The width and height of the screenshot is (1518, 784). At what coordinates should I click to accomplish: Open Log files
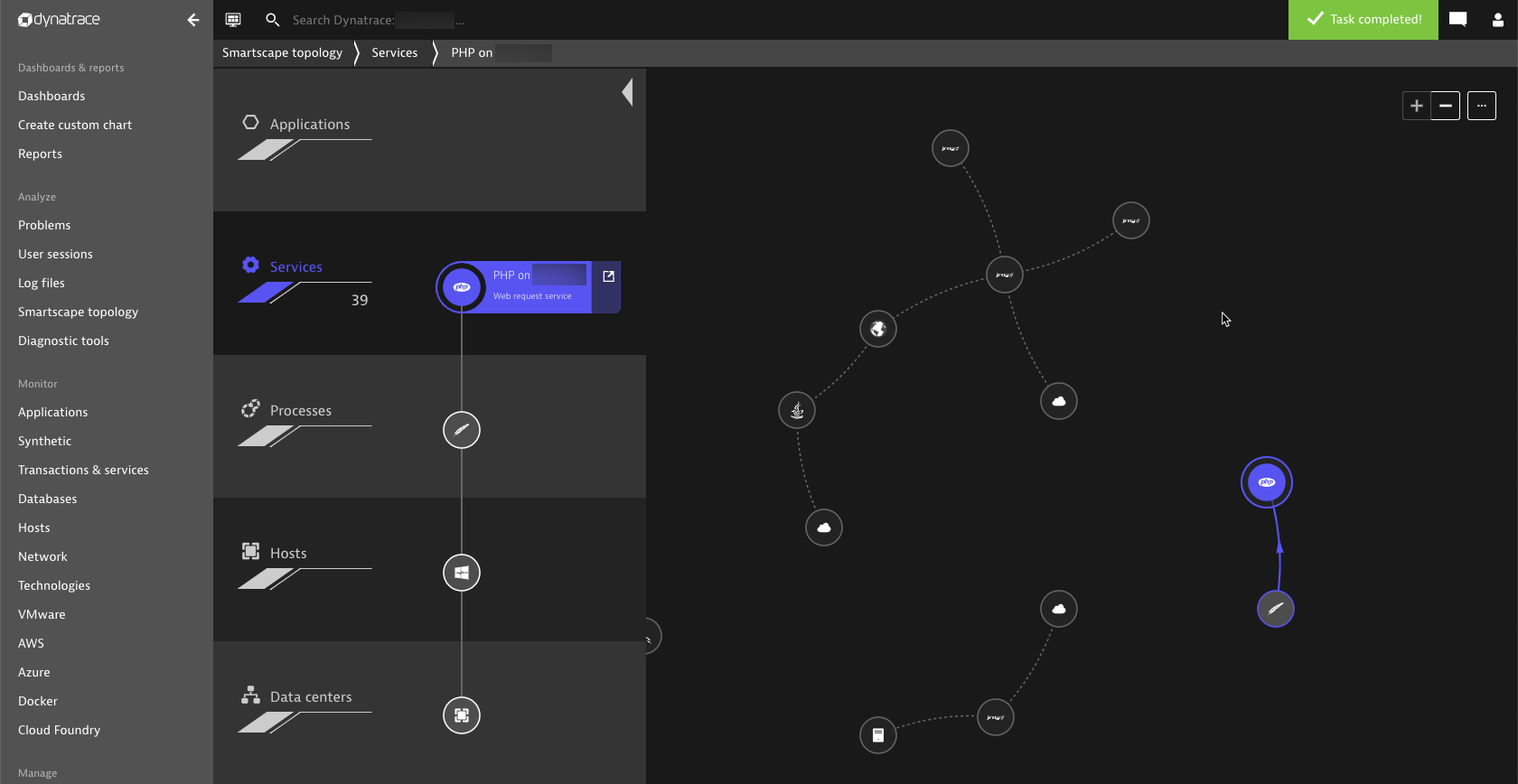[x=42, y=283]
